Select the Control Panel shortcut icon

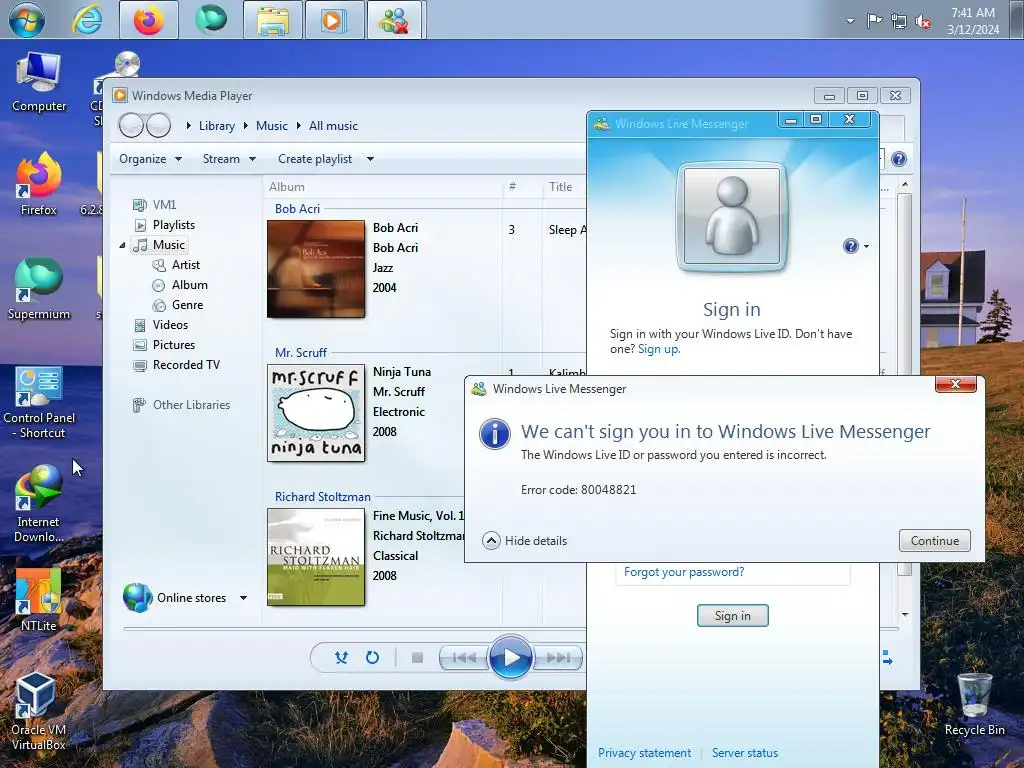pos(39,403)
